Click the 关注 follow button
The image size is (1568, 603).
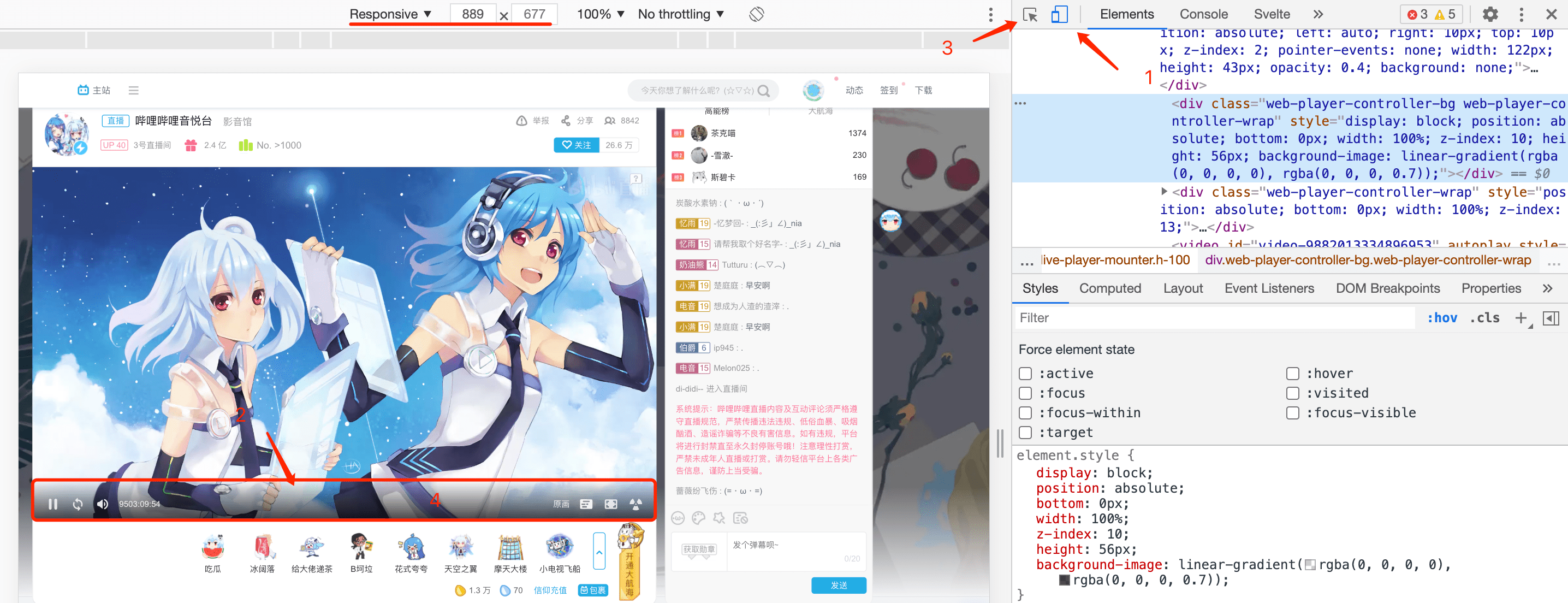coord(577,145)
